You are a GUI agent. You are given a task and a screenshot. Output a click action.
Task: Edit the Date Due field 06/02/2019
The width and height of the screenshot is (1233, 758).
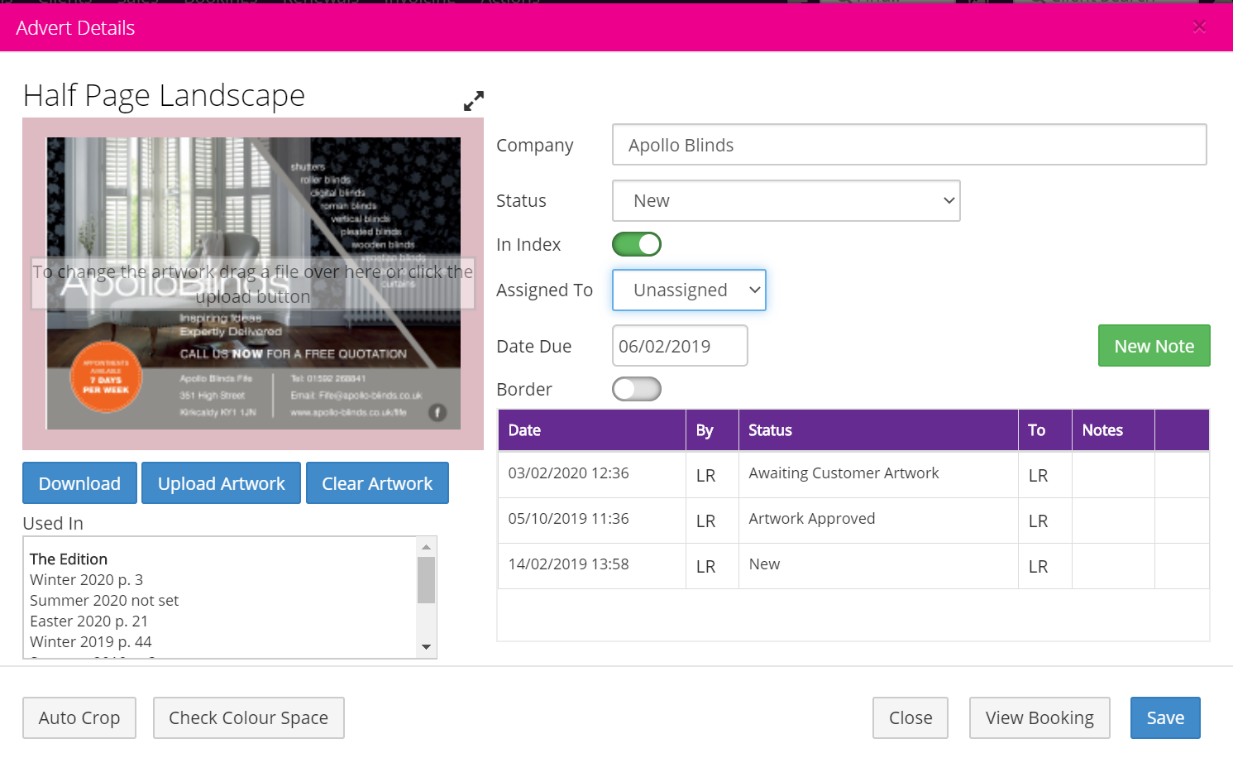point(680,346)
